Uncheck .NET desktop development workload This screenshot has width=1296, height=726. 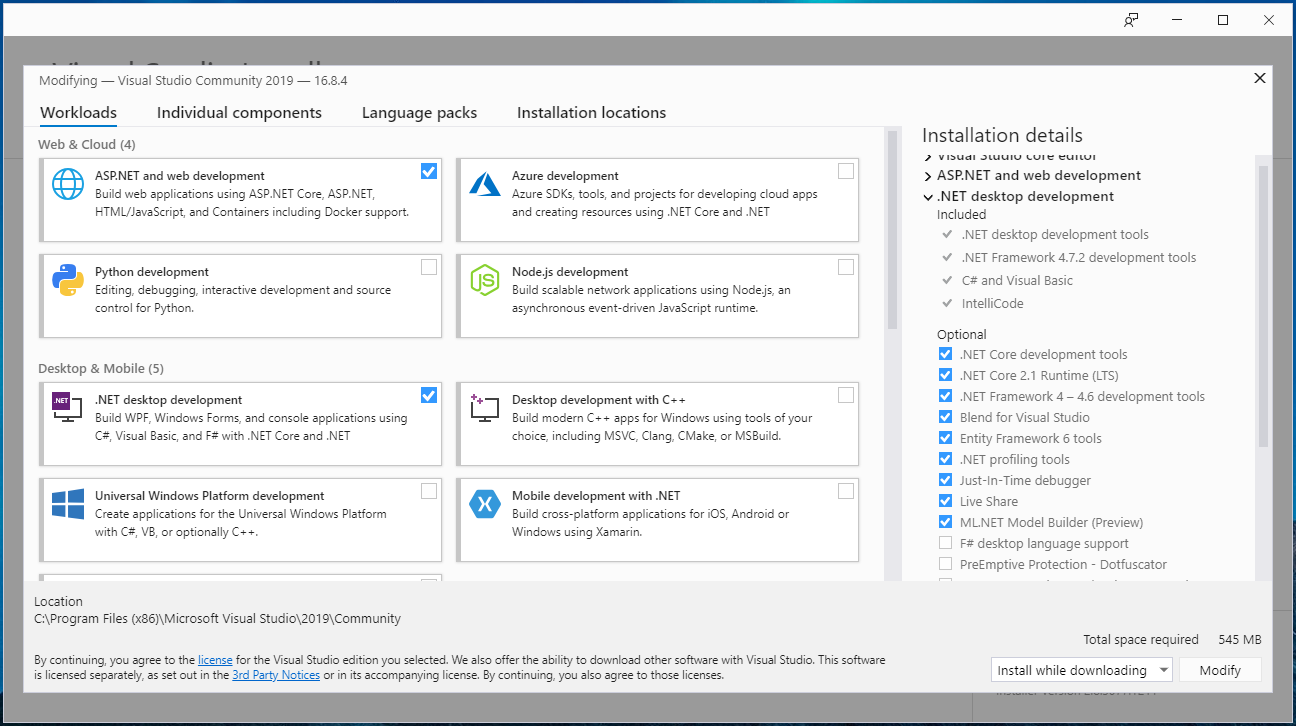[429, 395]
